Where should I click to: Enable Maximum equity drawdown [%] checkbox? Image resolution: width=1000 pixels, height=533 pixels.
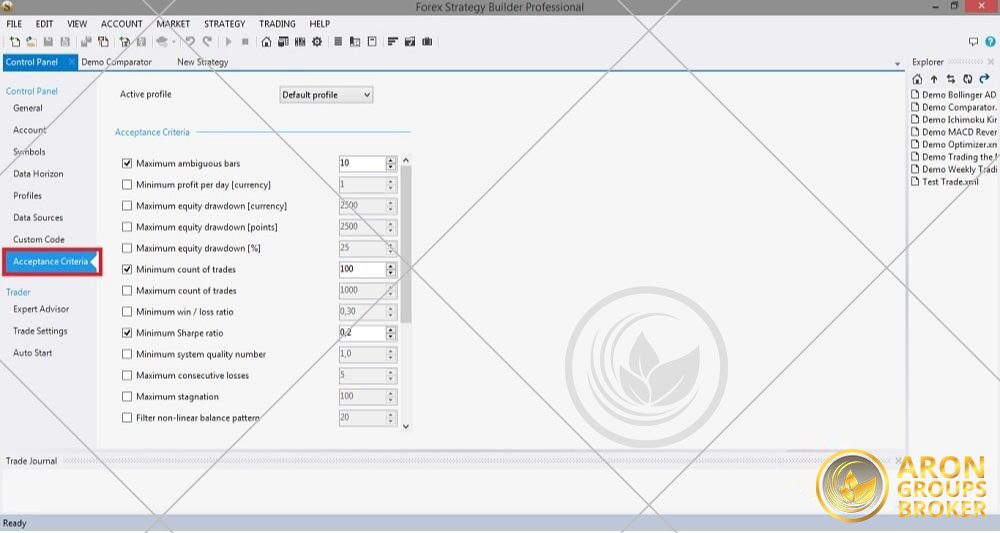tap(127, 248)
